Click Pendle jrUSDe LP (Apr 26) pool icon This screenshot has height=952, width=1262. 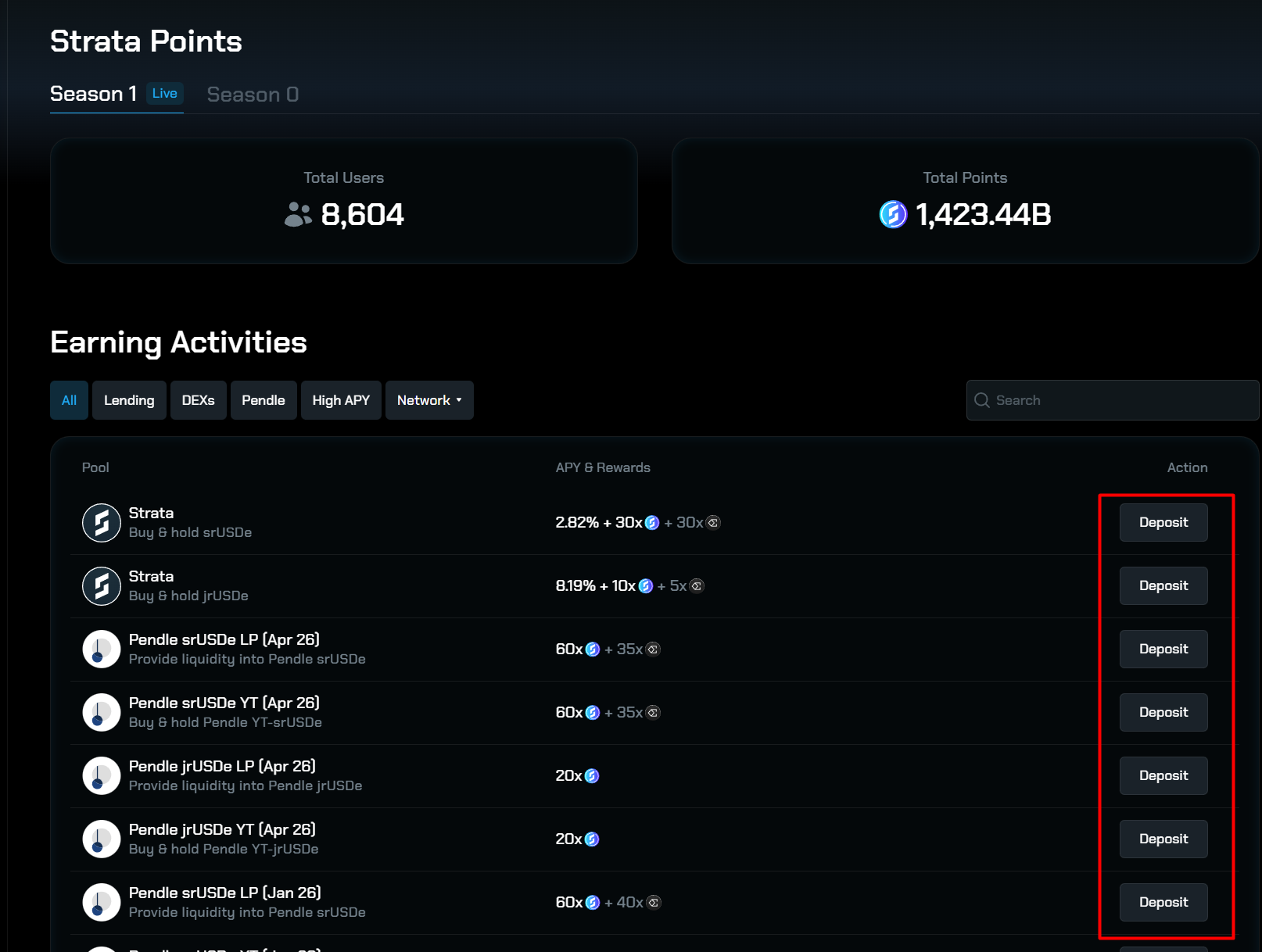point(102,776)
